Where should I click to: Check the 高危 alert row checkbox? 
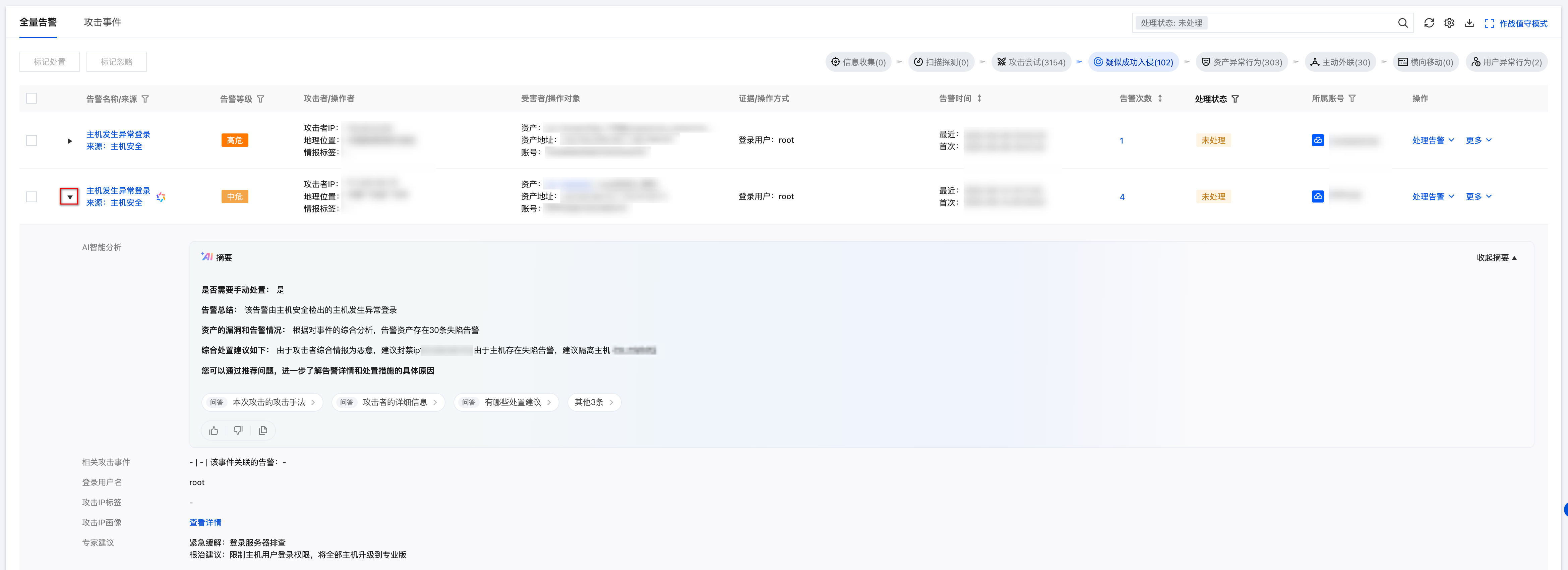(x=32, y=141)
